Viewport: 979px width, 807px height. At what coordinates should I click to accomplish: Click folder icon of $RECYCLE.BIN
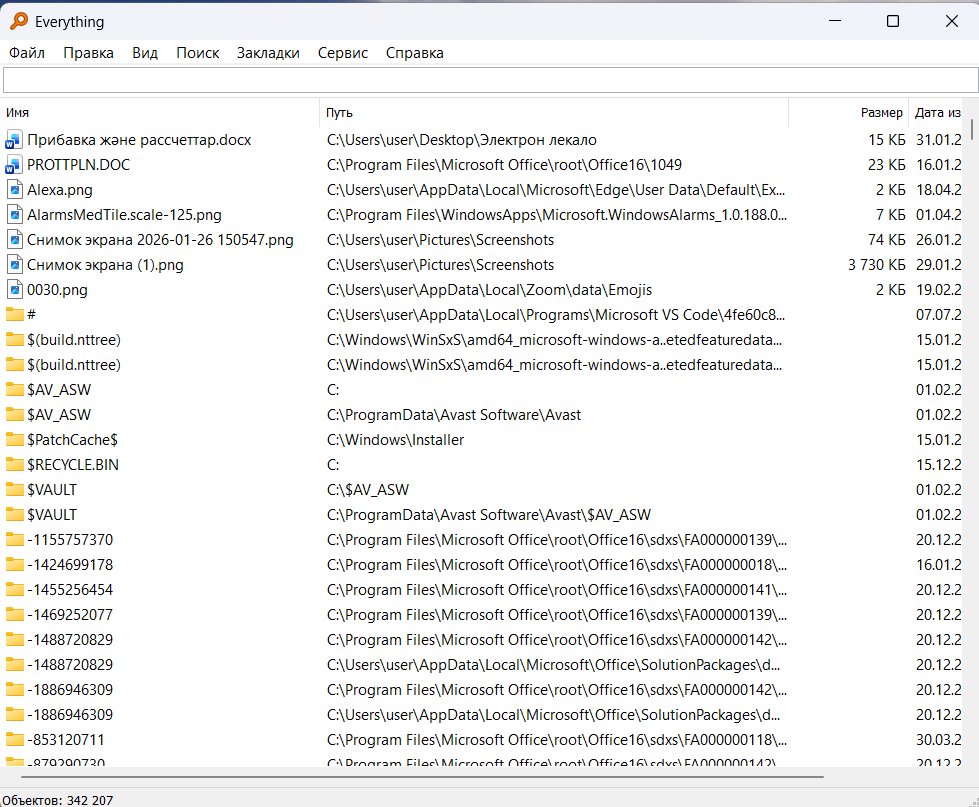coord(14,464)
